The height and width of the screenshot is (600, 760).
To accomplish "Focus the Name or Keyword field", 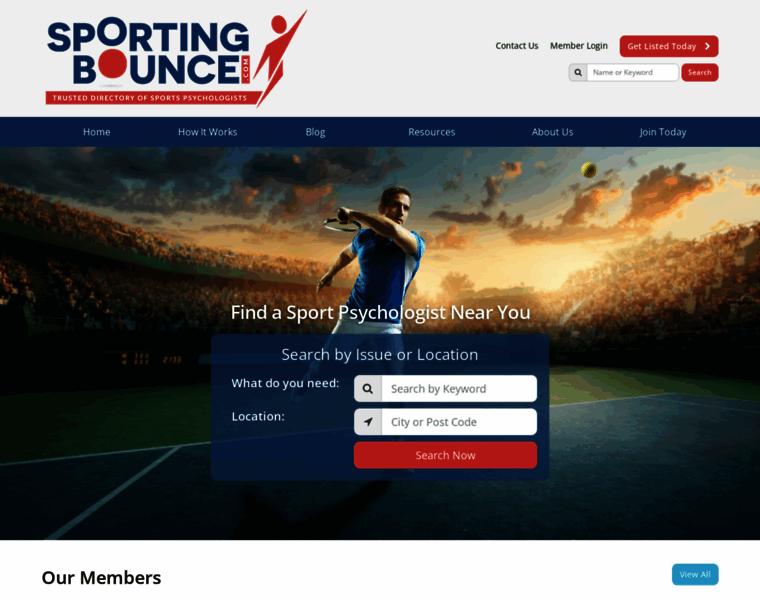I will point(633,73).
